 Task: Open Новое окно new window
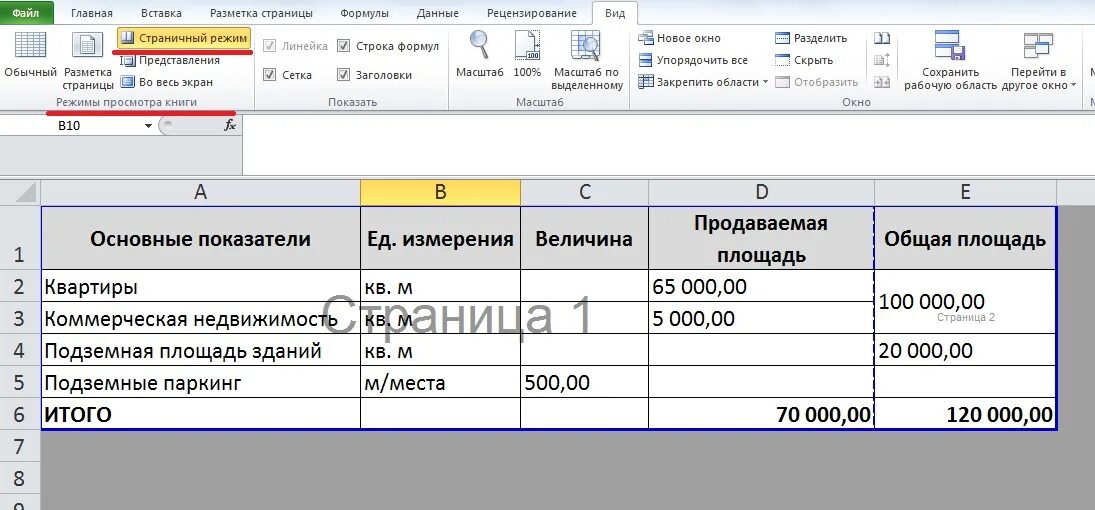679,38
